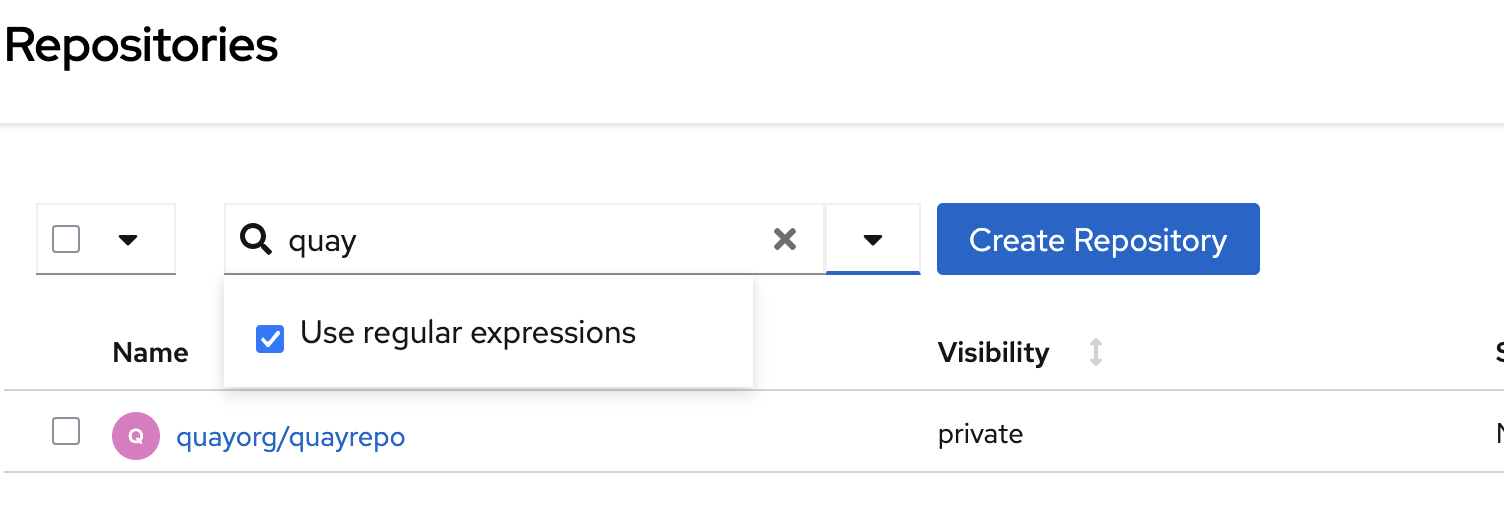Sort by the Visibility column header
Viewport: 1504px width, 514px height.
(993, 353)
